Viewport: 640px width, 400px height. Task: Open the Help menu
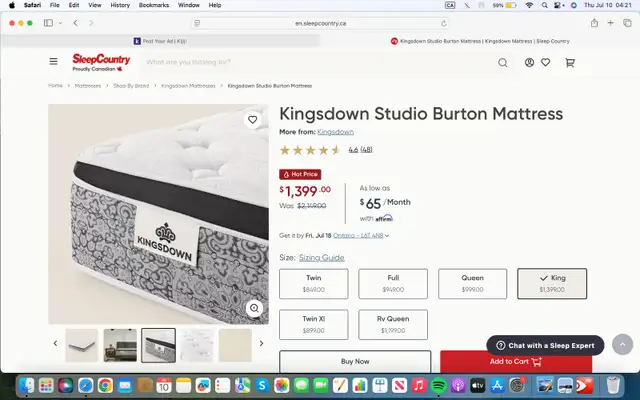[215, 5]
